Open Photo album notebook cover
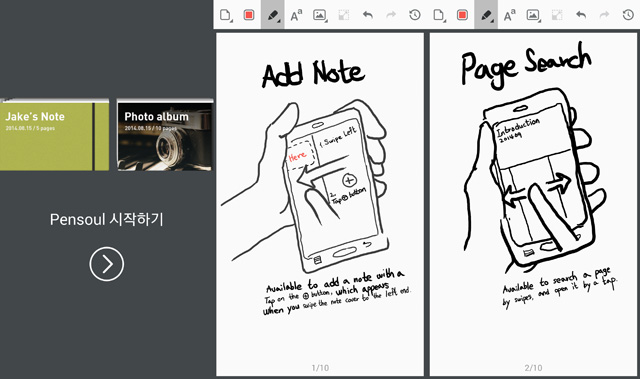640x379 pixels. click(x=165, y=135)
